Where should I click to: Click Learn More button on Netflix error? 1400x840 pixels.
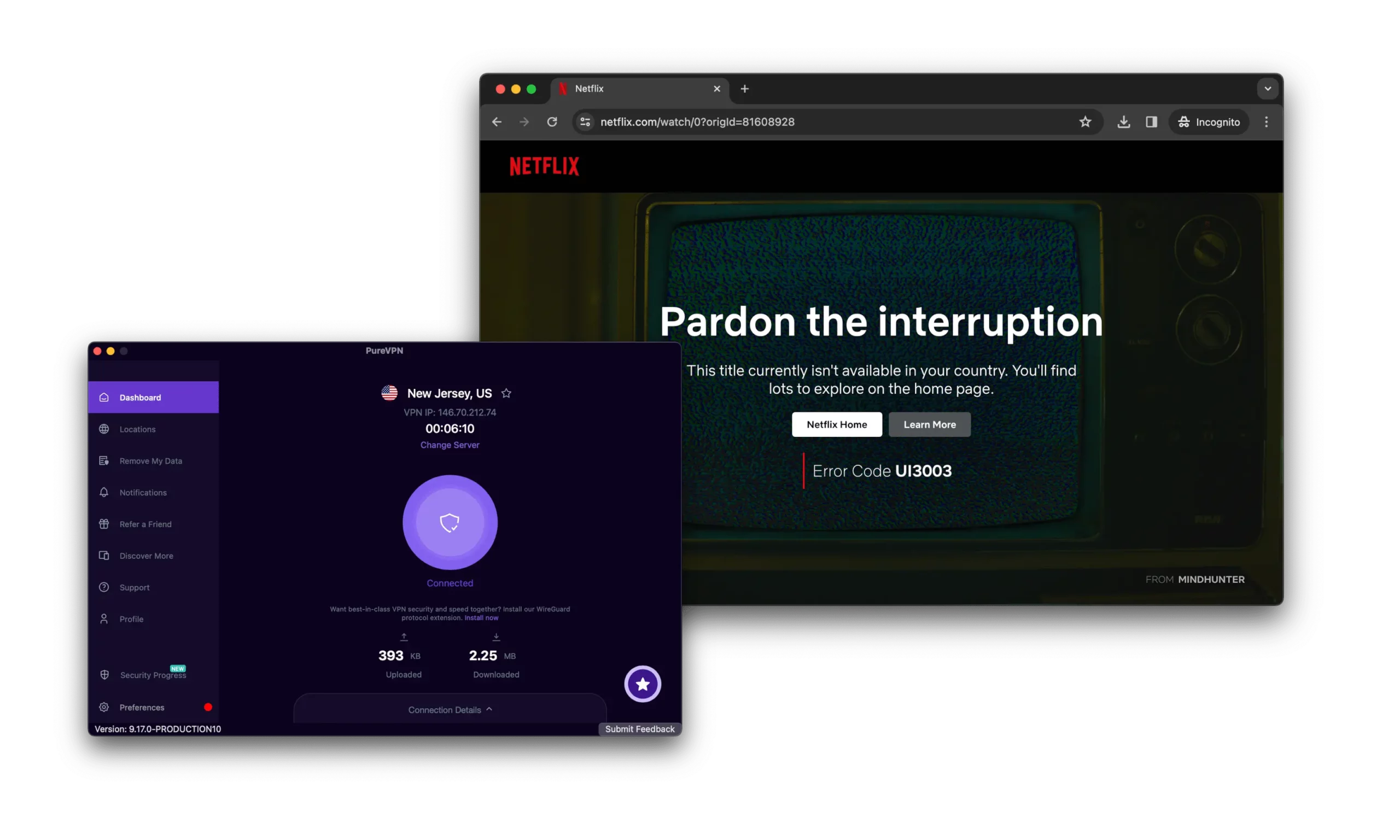[x=929, y=424]
